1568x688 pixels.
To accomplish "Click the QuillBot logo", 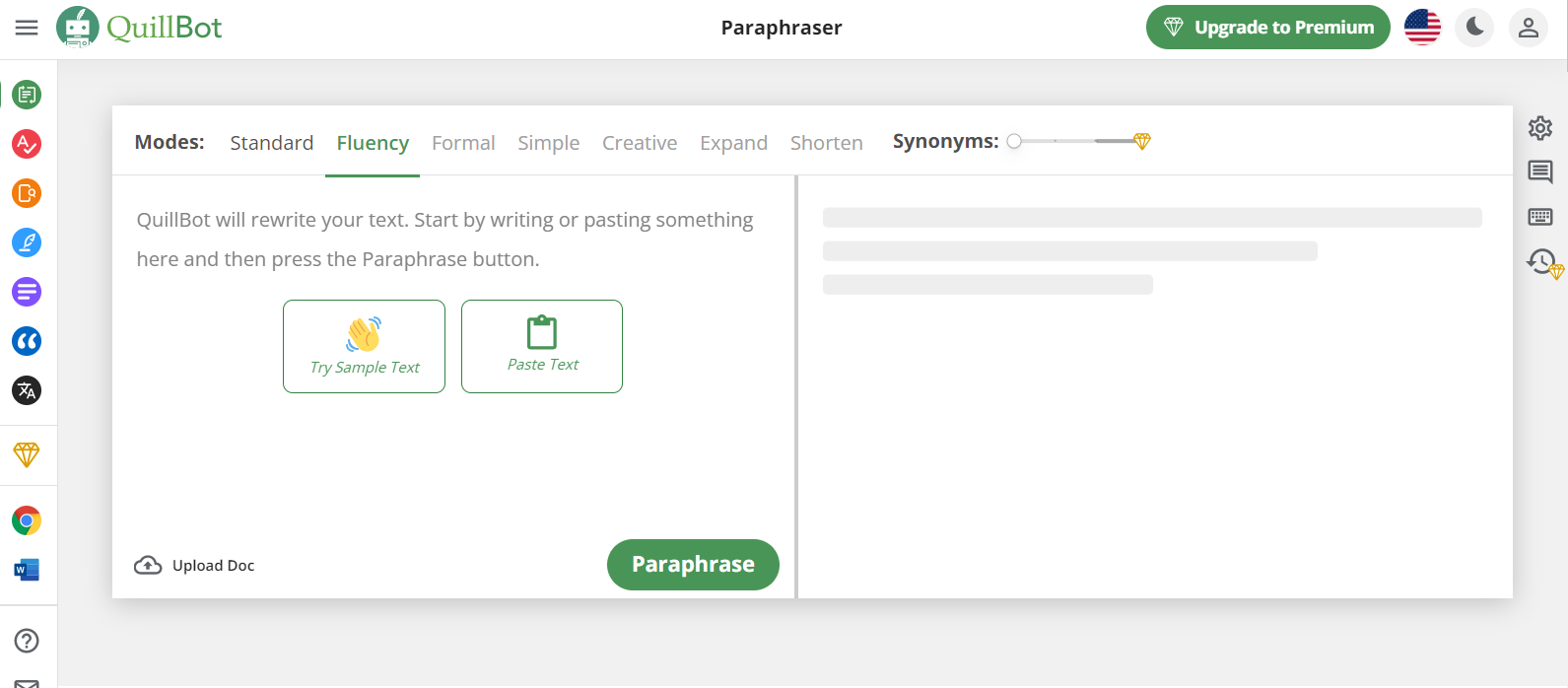I will point(139,28).
